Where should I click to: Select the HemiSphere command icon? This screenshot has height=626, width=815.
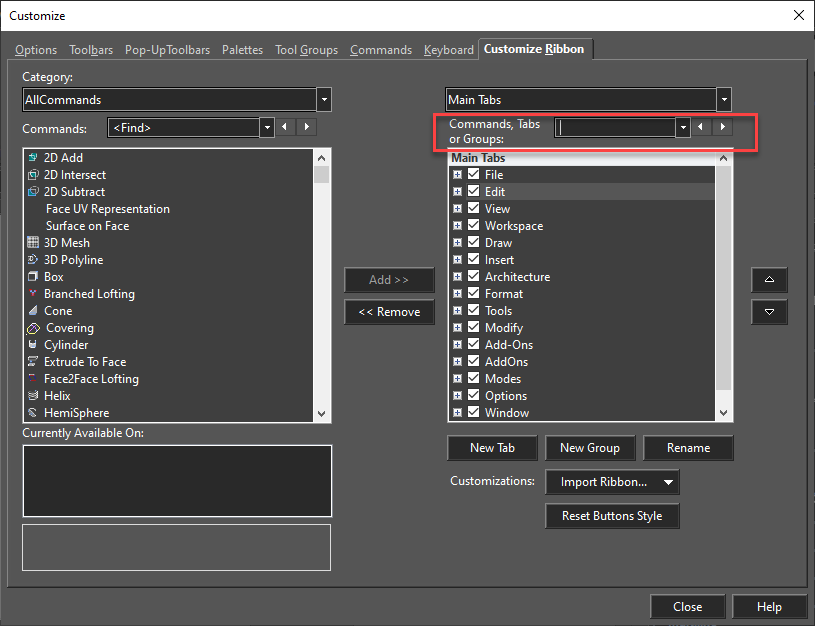click(x=33, y=413)
